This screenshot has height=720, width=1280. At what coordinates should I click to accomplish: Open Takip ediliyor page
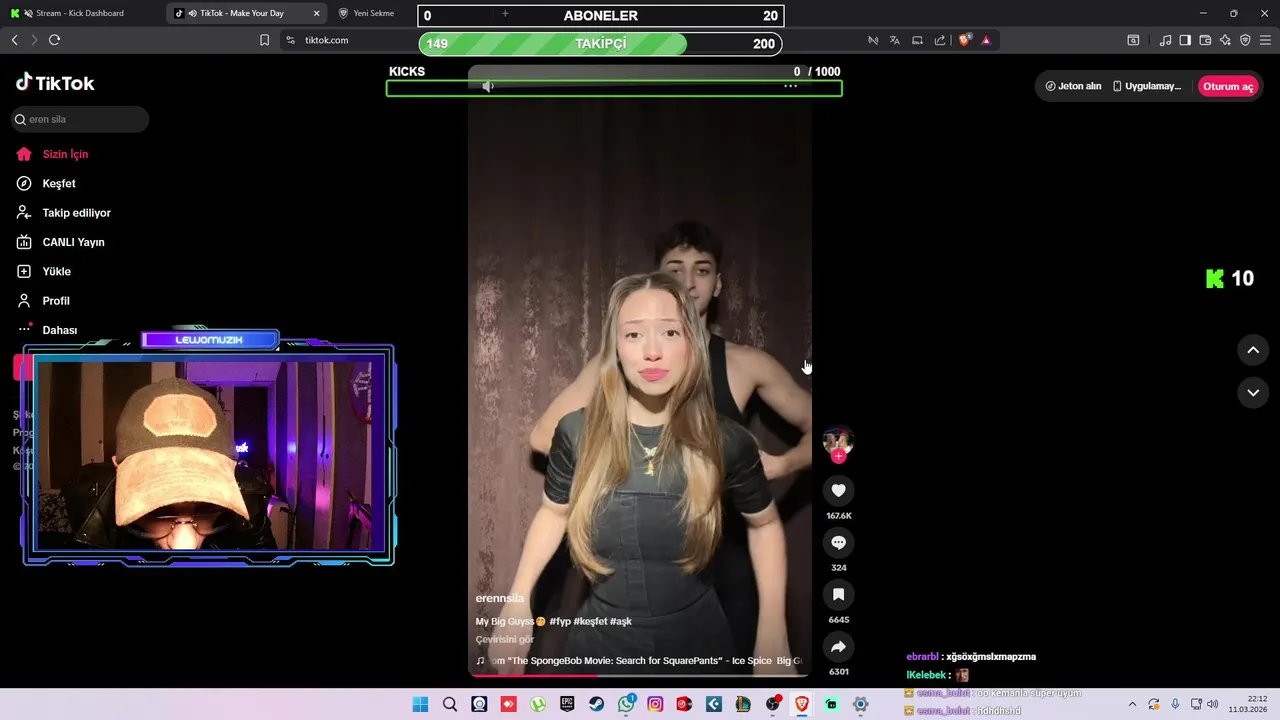click(x=76, y=213)
